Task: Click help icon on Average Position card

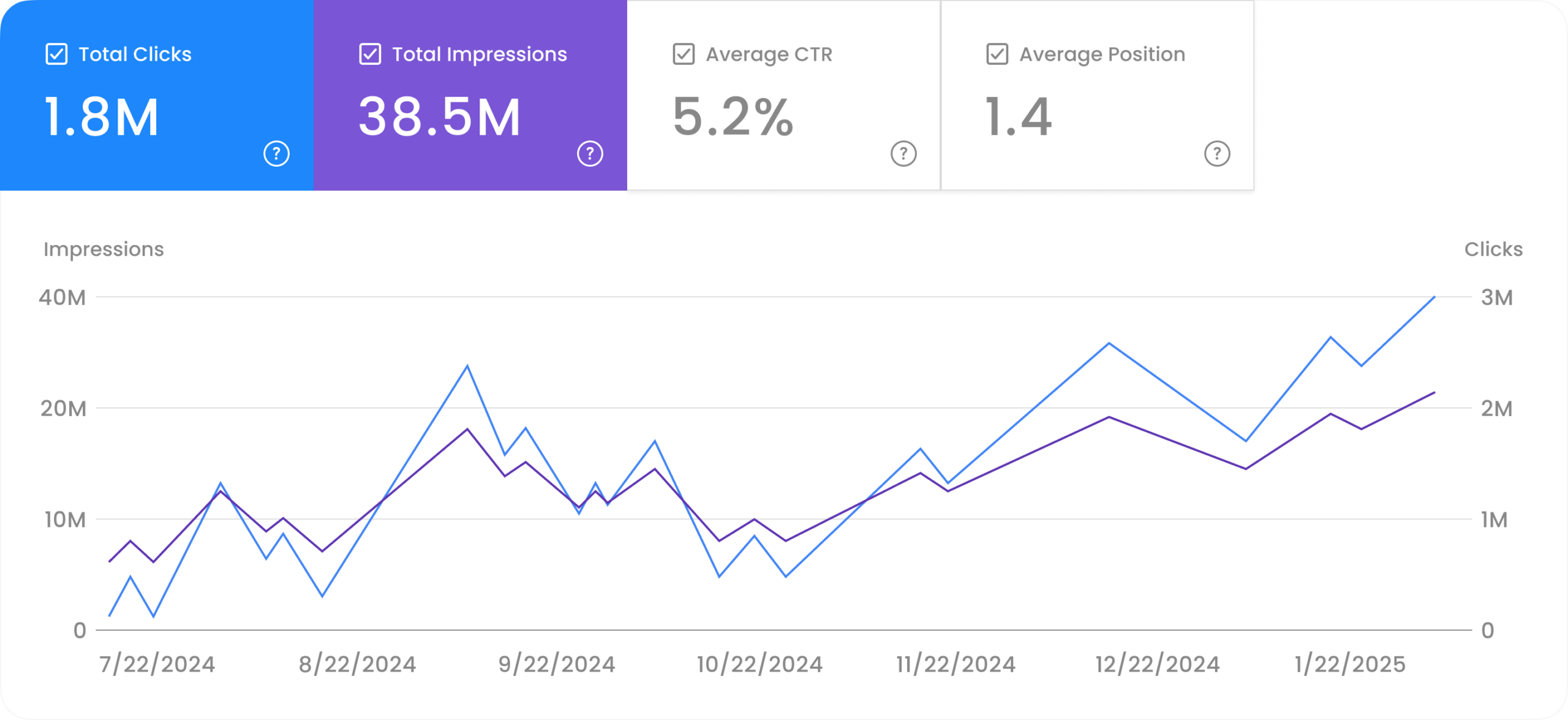Action: [1217, 154]
